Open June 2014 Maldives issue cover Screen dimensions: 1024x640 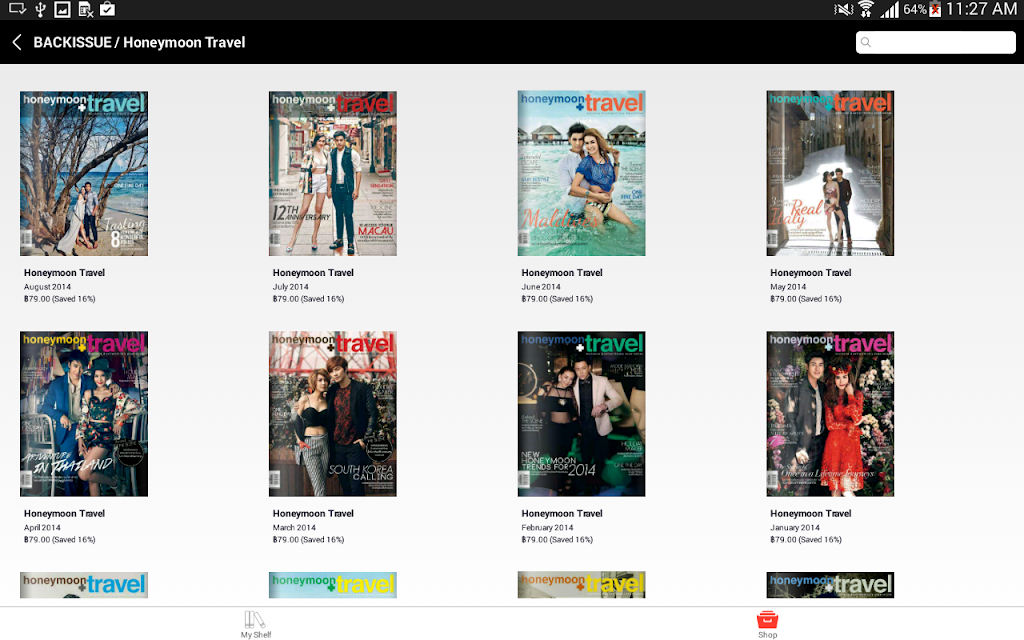pos(581,173)
